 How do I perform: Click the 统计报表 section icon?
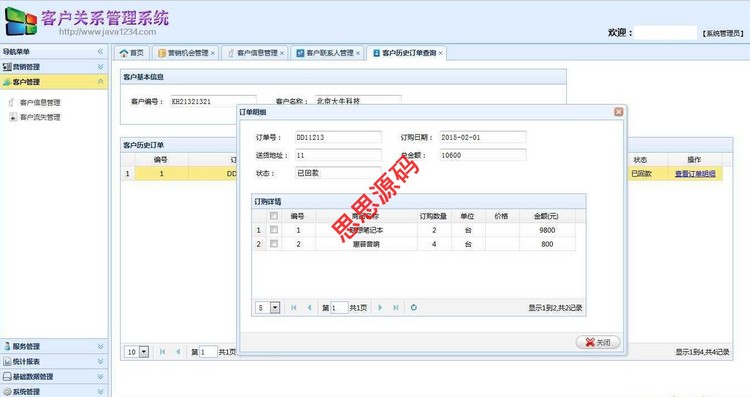[7, 362]
